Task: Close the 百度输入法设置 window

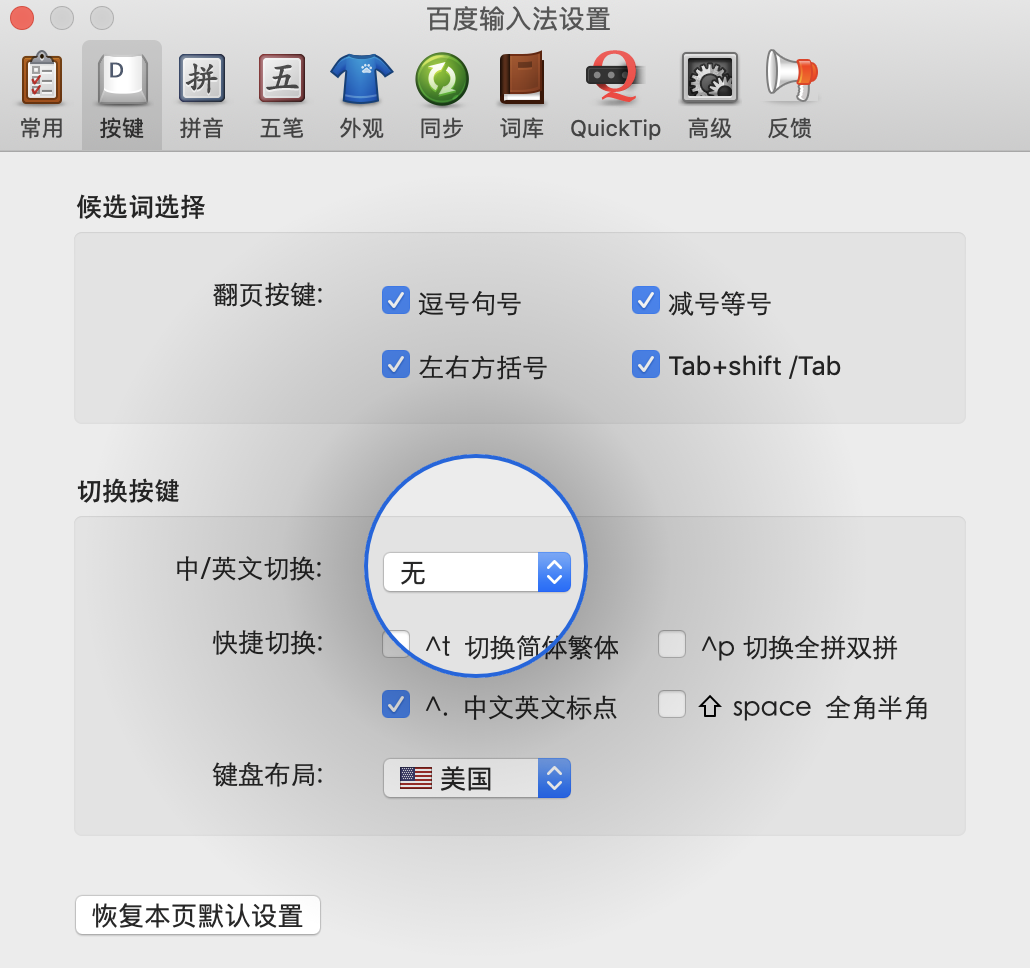Action: (x=22, y=18)
